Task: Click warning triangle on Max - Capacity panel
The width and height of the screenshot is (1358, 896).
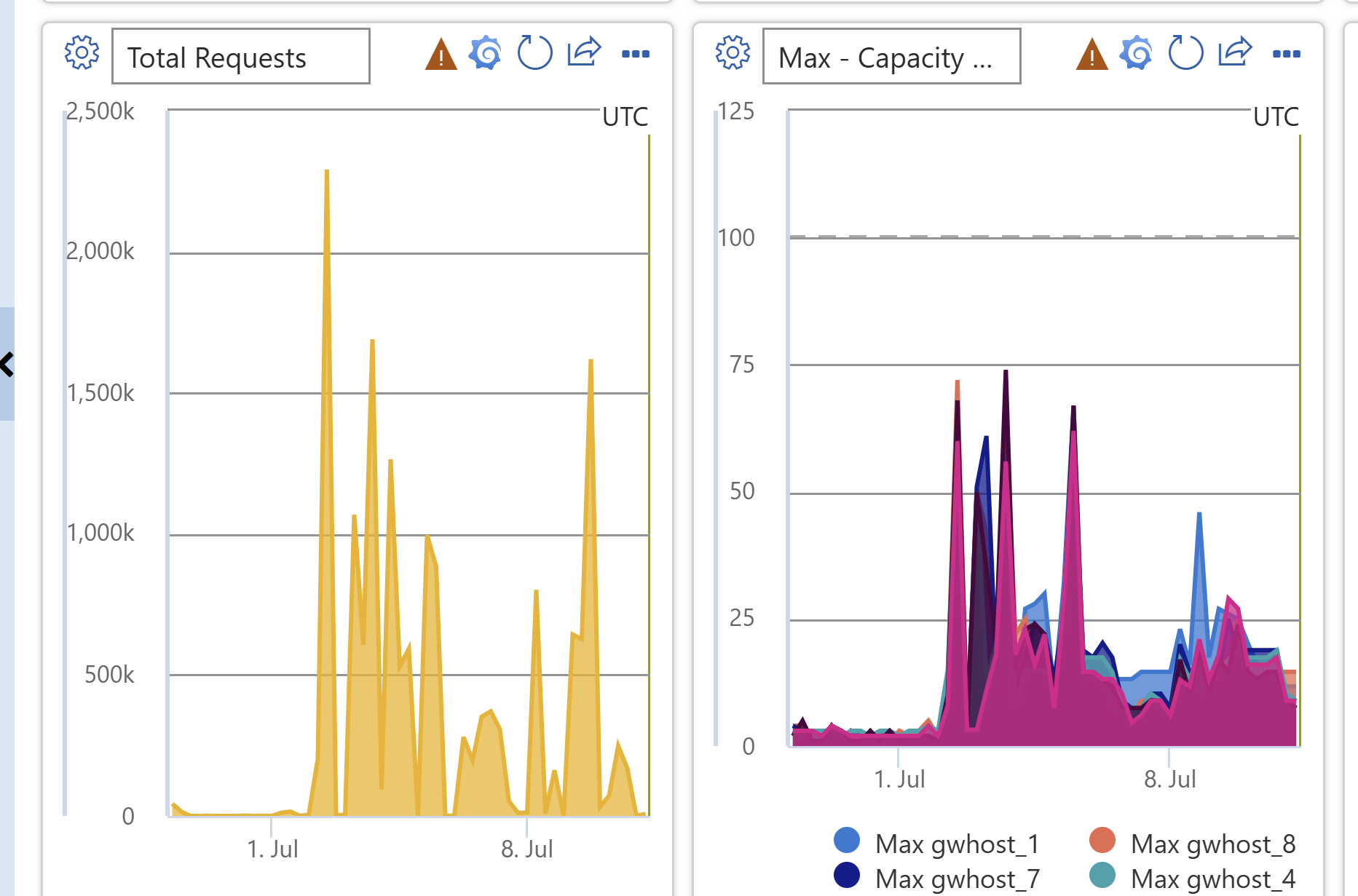Action: click(1092, 55)
